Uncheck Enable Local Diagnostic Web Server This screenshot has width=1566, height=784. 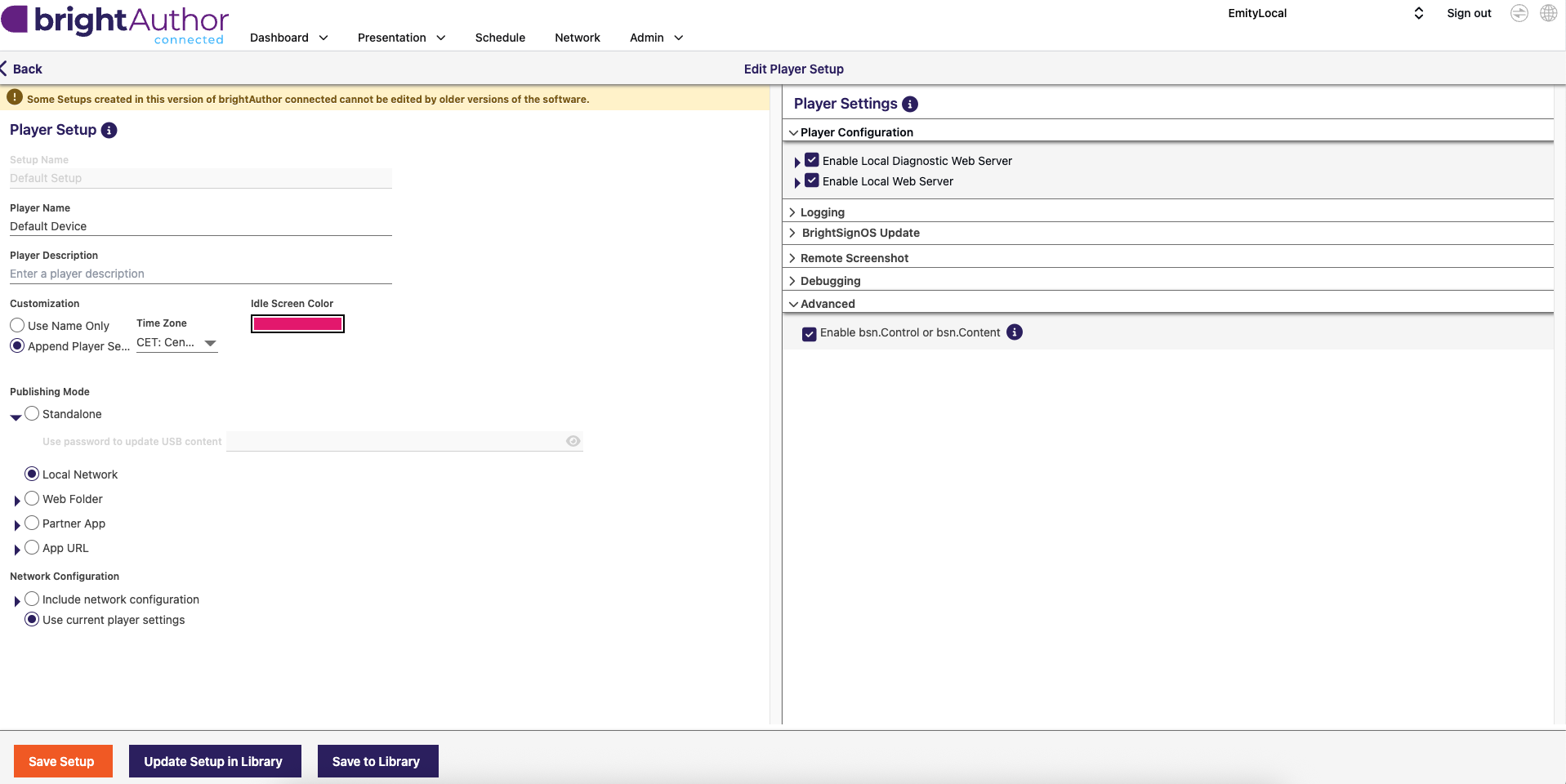(x=811, y=159)
